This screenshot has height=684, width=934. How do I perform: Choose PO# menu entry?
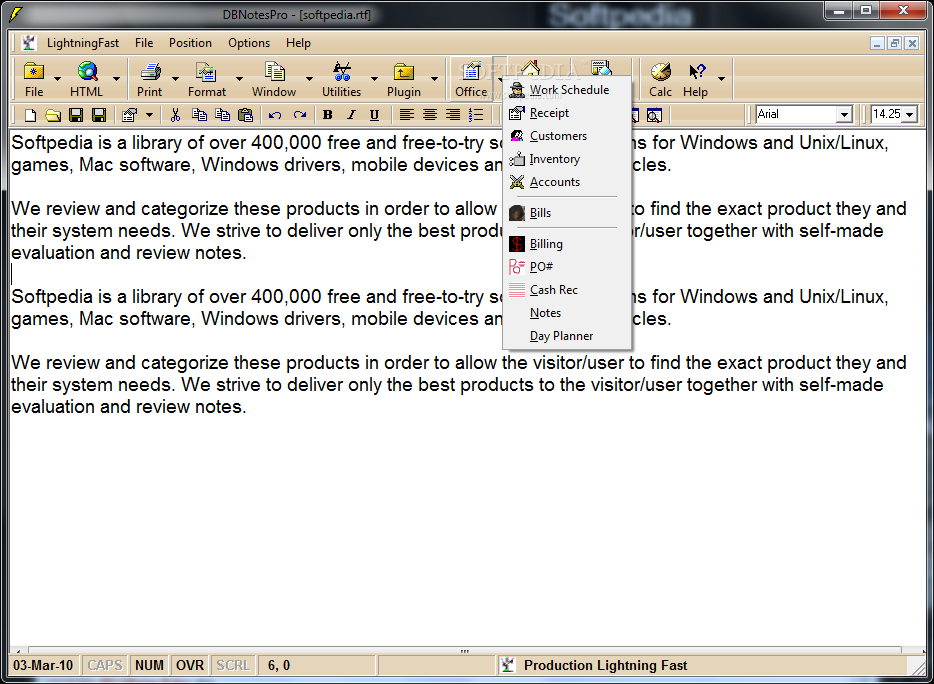pyautogui.click(x=566, y=267)
